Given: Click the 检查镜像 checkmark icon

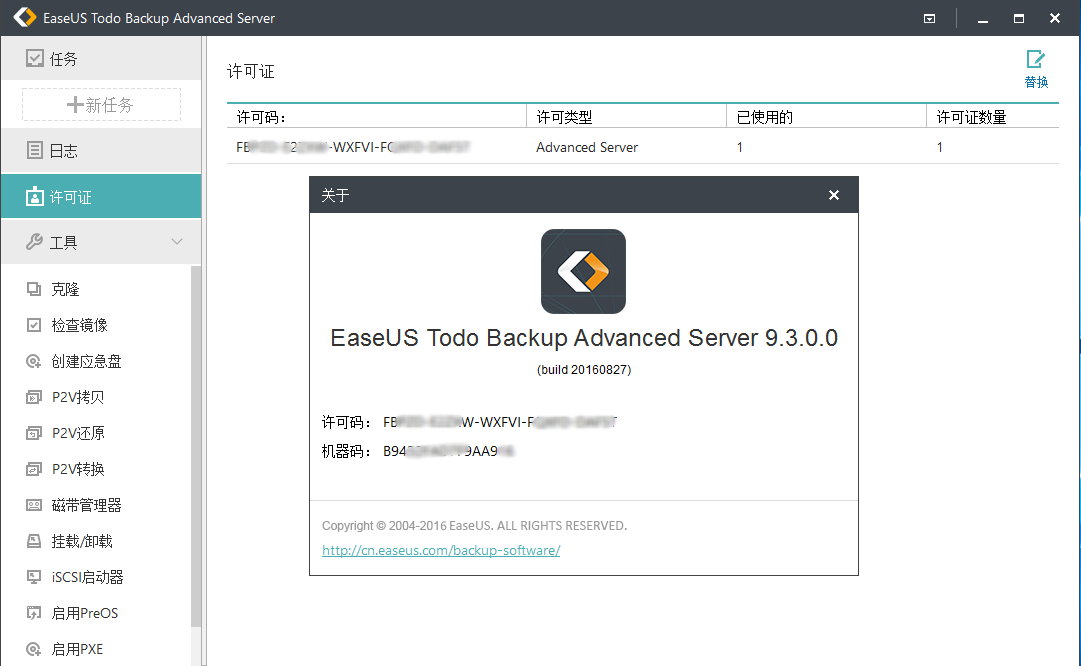Looking at the screenshot, I should pyautogui.click(x=34, y=325).
